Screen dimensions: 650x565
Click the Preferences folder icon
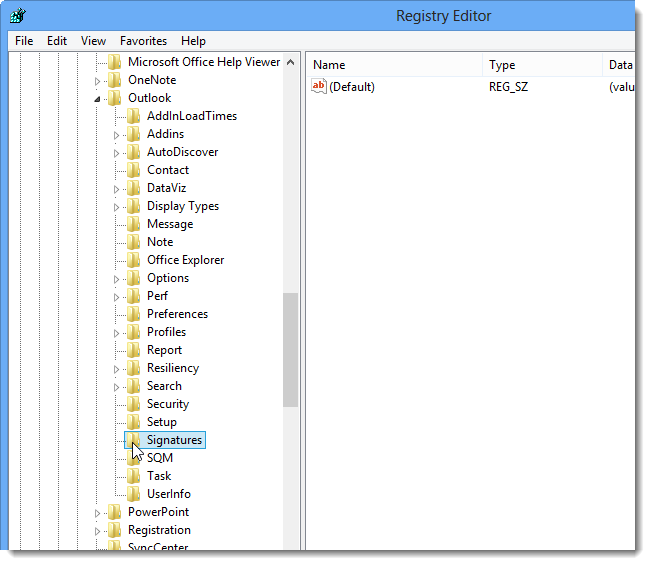click(133, 314)
